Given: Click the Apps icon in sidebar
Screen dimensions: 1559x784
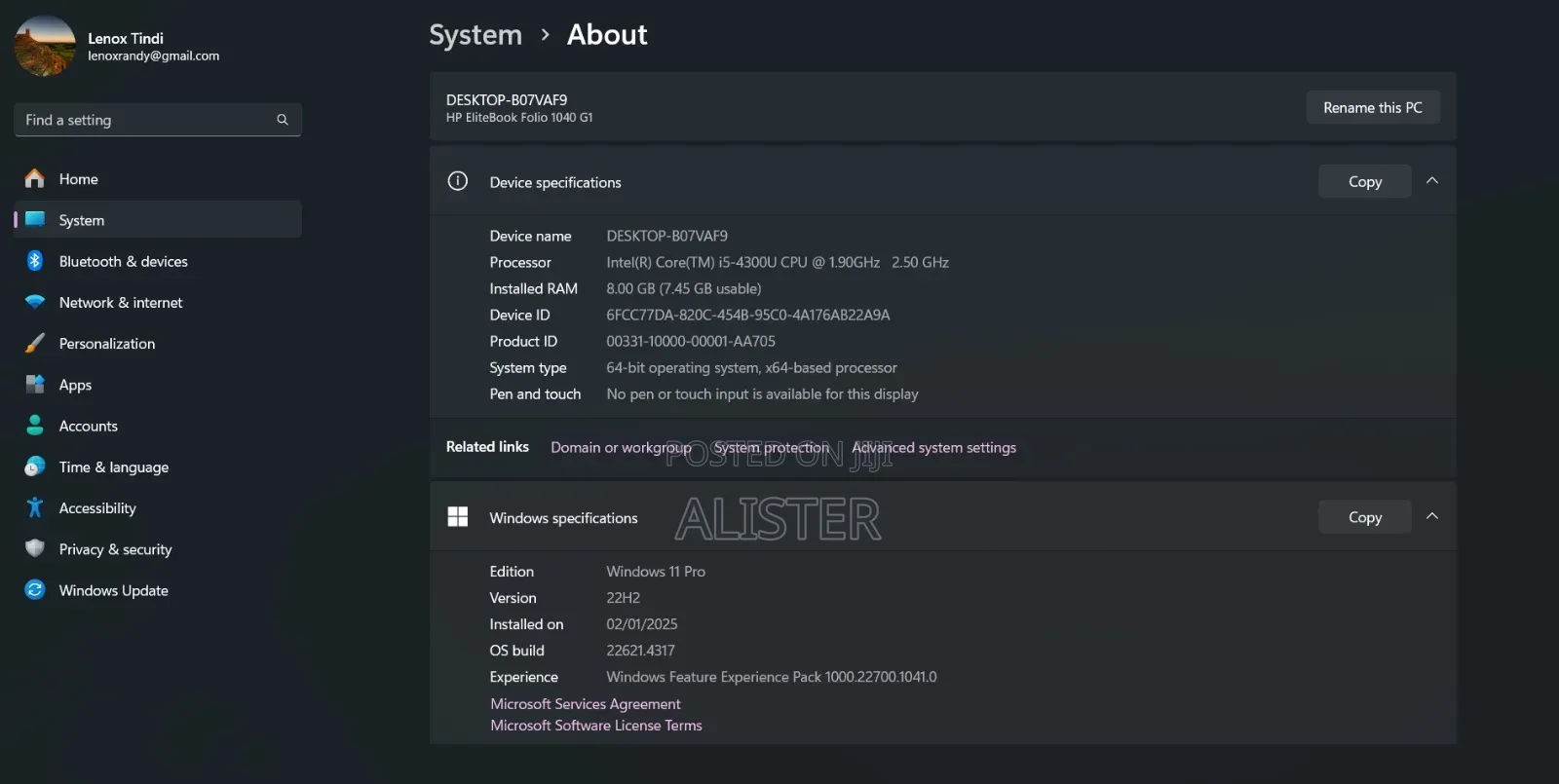Looking at the screenshot, I should [35, 384].
